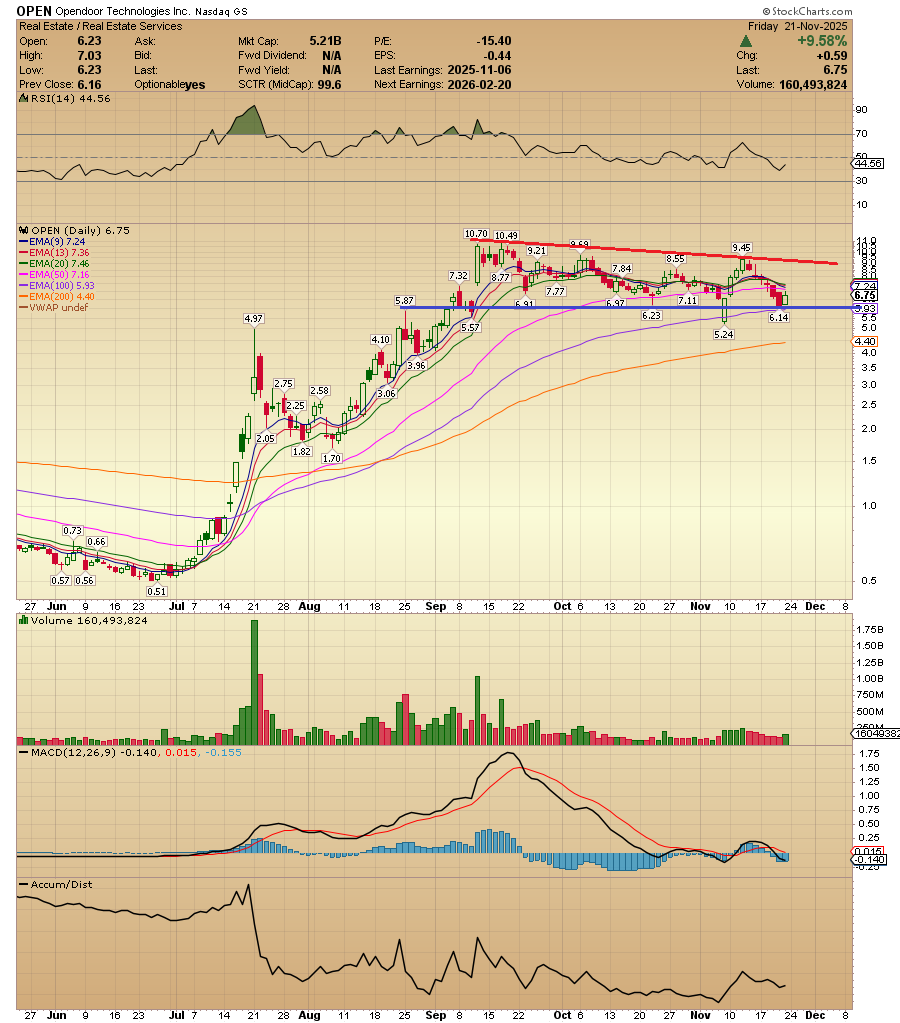Click the 6.14 recent low label
The width and height of the screenshot is (900, 1023).
tap(779, 317)
